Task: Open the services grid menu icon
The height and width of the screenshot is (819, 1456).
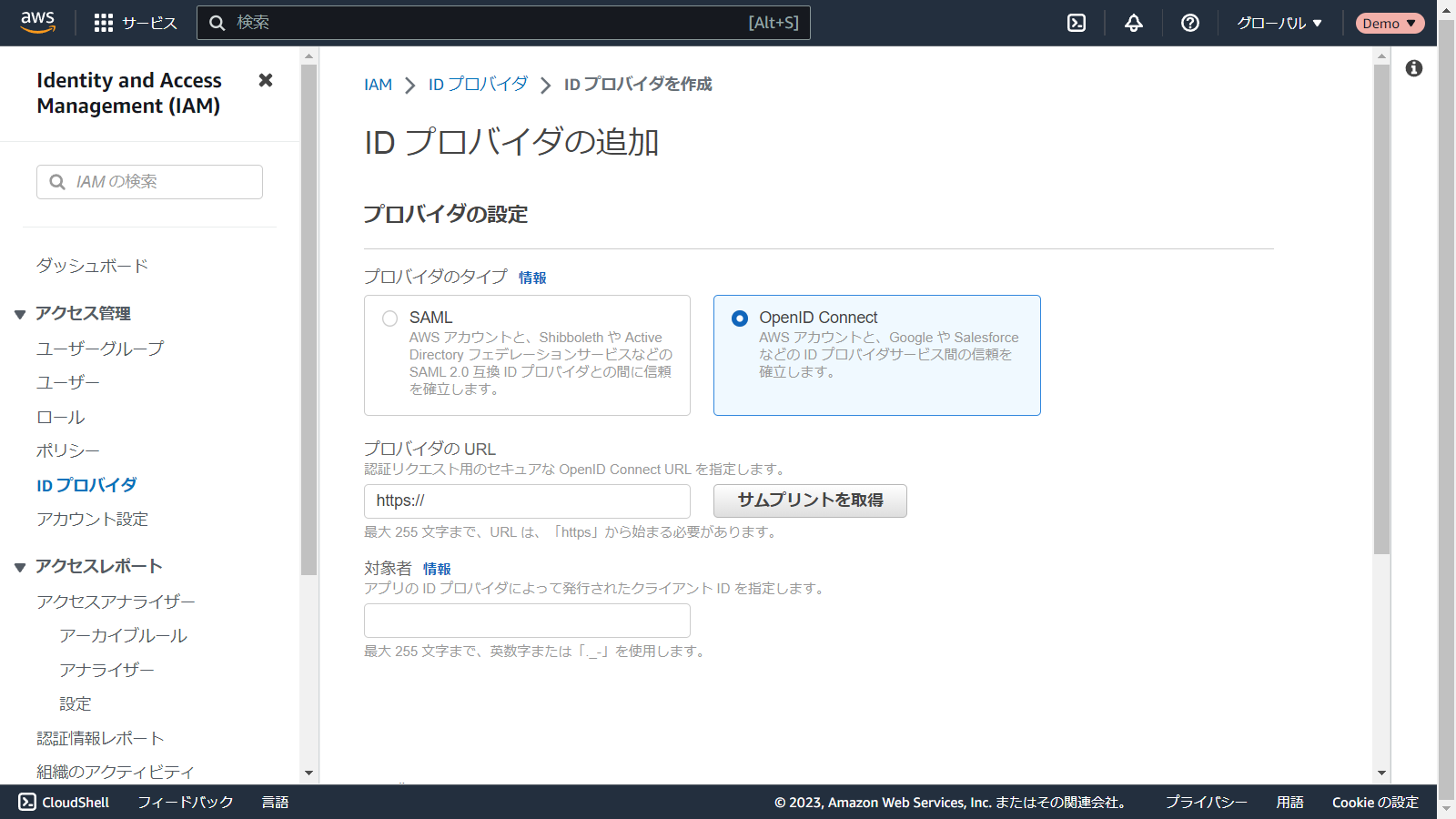Action: (x=104, y=23)
